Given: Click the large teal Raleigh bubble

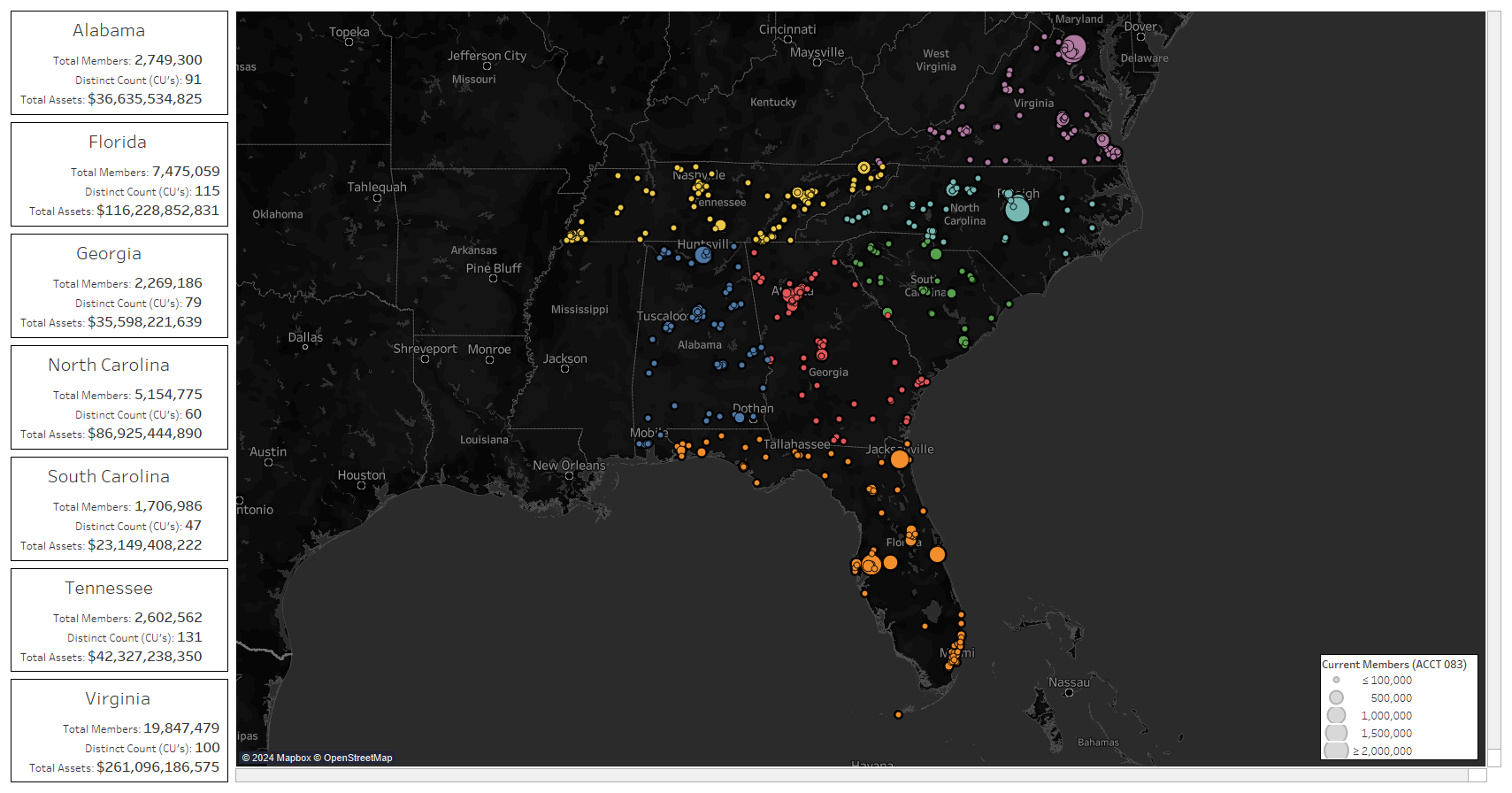Looking at the screenshot, I should [1017, 209].
